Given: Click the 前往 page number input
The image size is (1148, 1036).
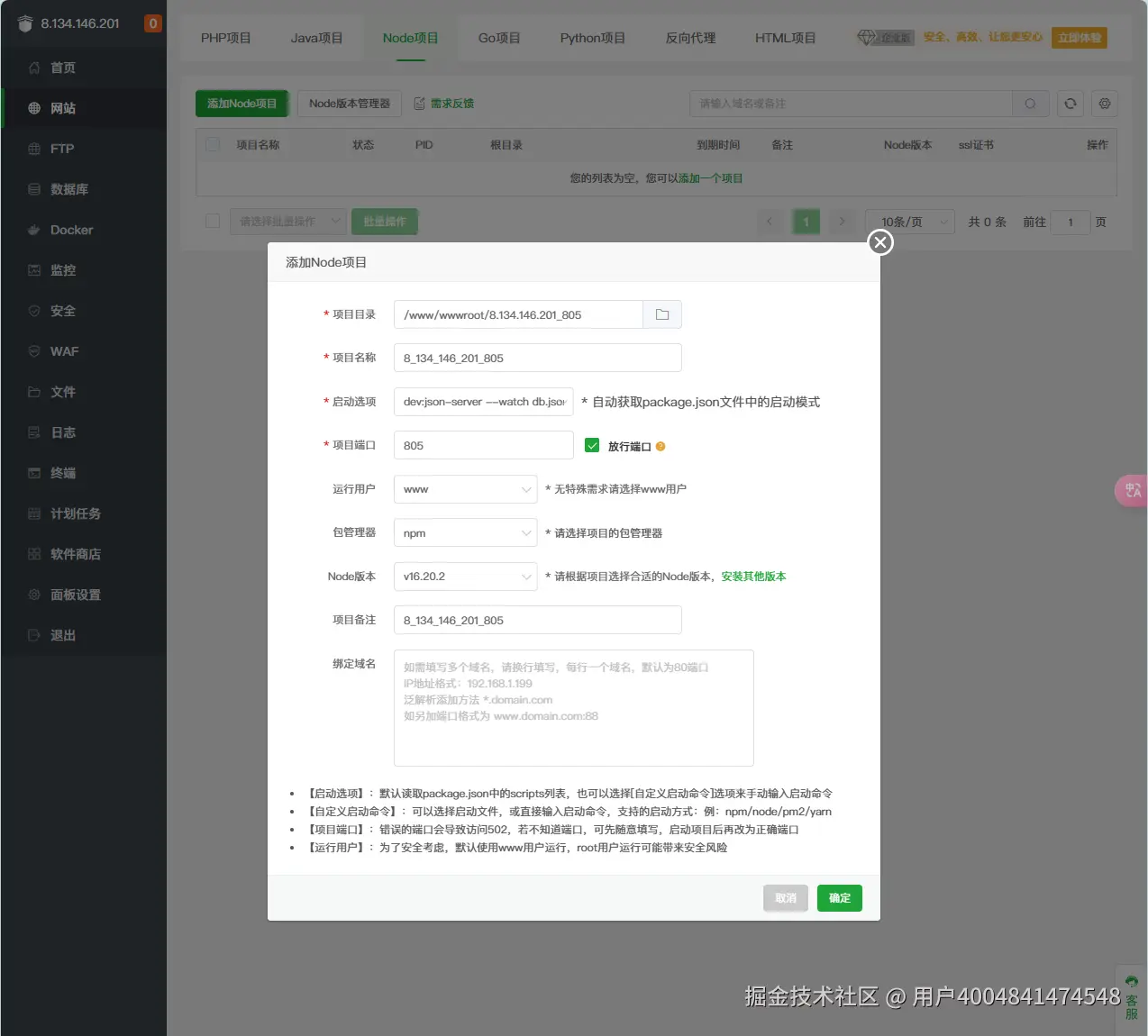Looking at the screenshot, I should [1071, 222].
